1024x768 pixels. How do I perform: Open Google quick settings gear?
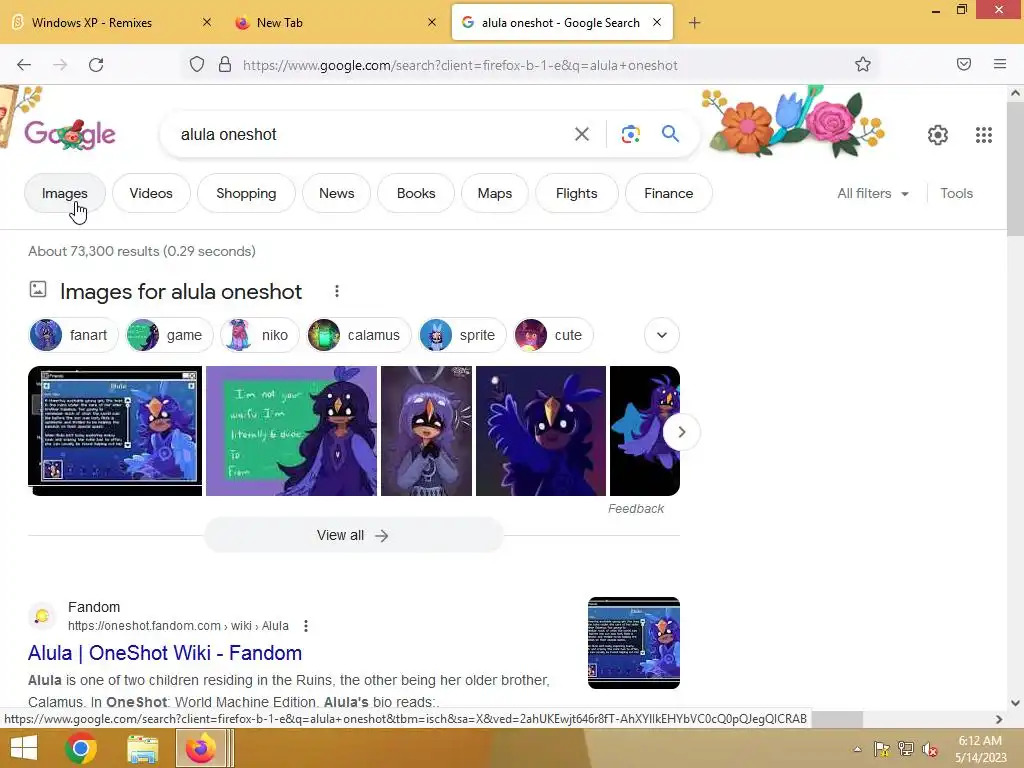tap(938, 135)
